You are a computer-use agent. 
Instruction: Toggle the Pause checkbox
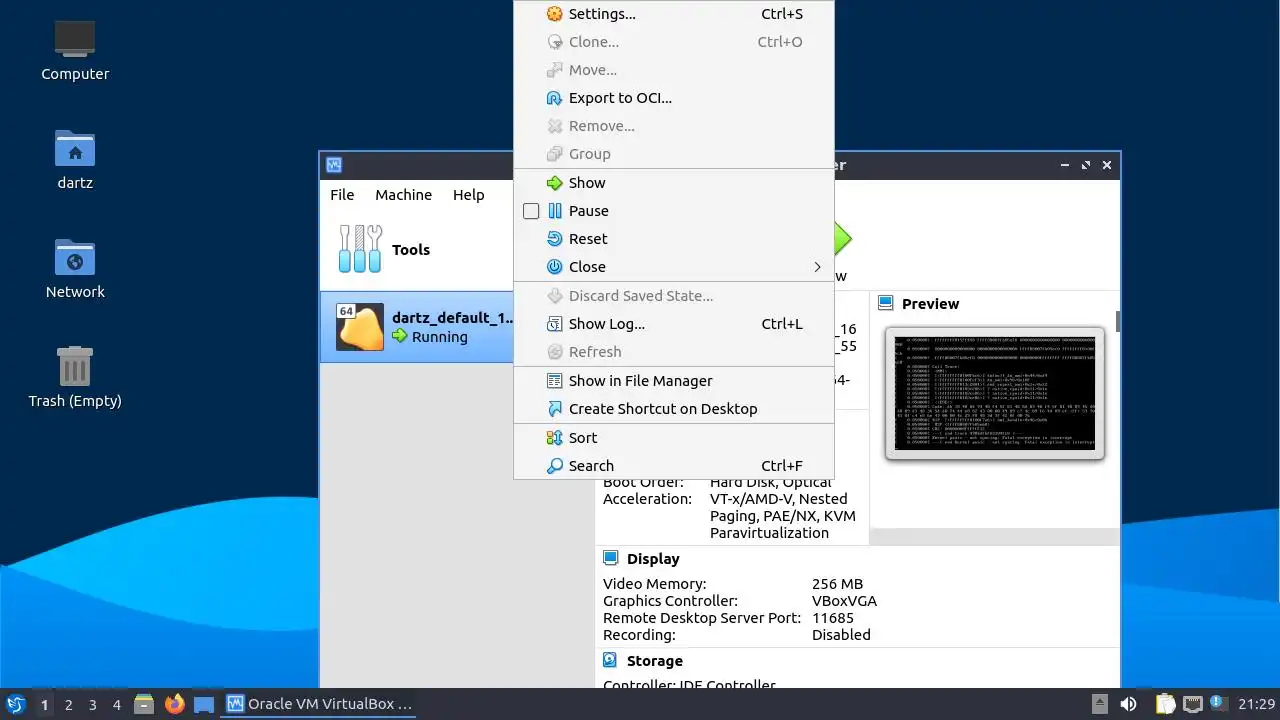(x=531, y=211)
